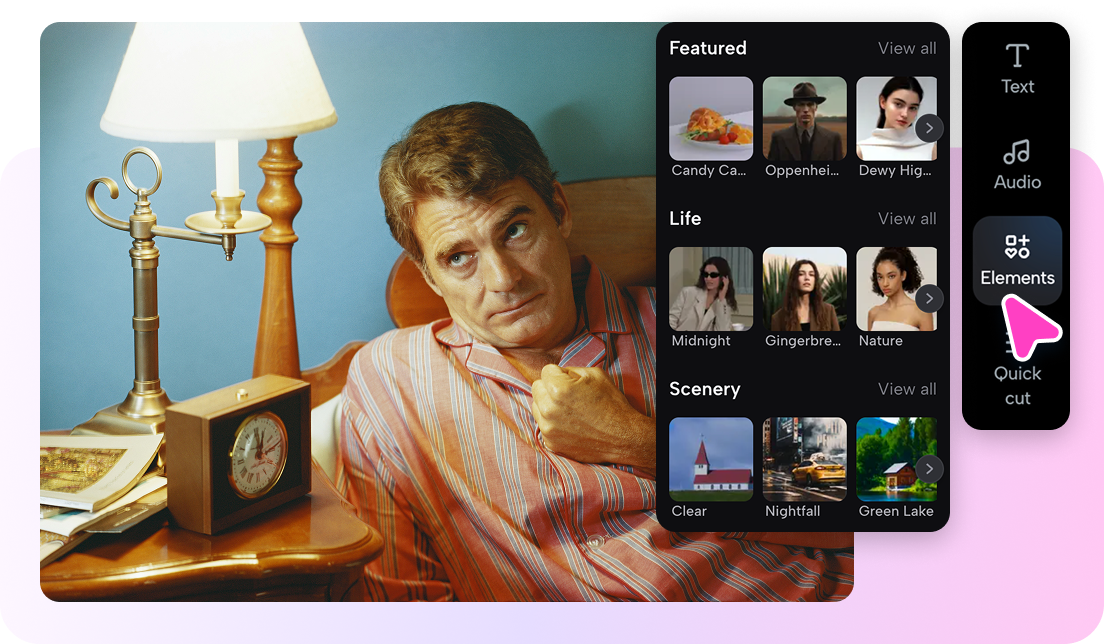Click the Scenery section heading
Viewport: 1104px width, 644px height.
click(x=705, y=389)
